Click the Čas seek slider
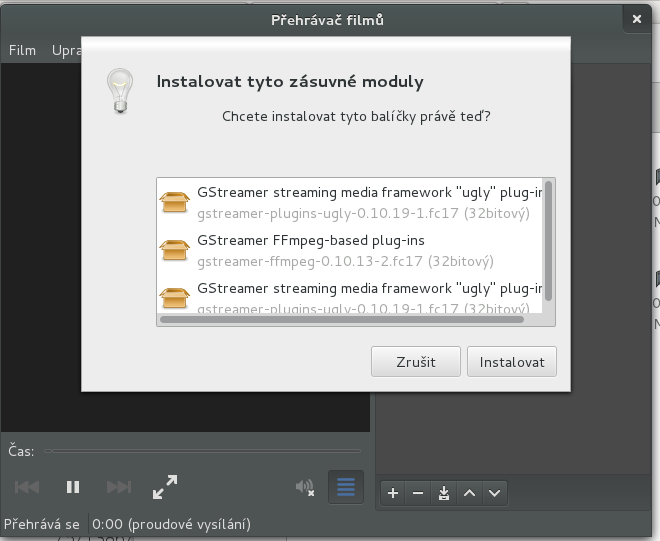 point(202,451)
